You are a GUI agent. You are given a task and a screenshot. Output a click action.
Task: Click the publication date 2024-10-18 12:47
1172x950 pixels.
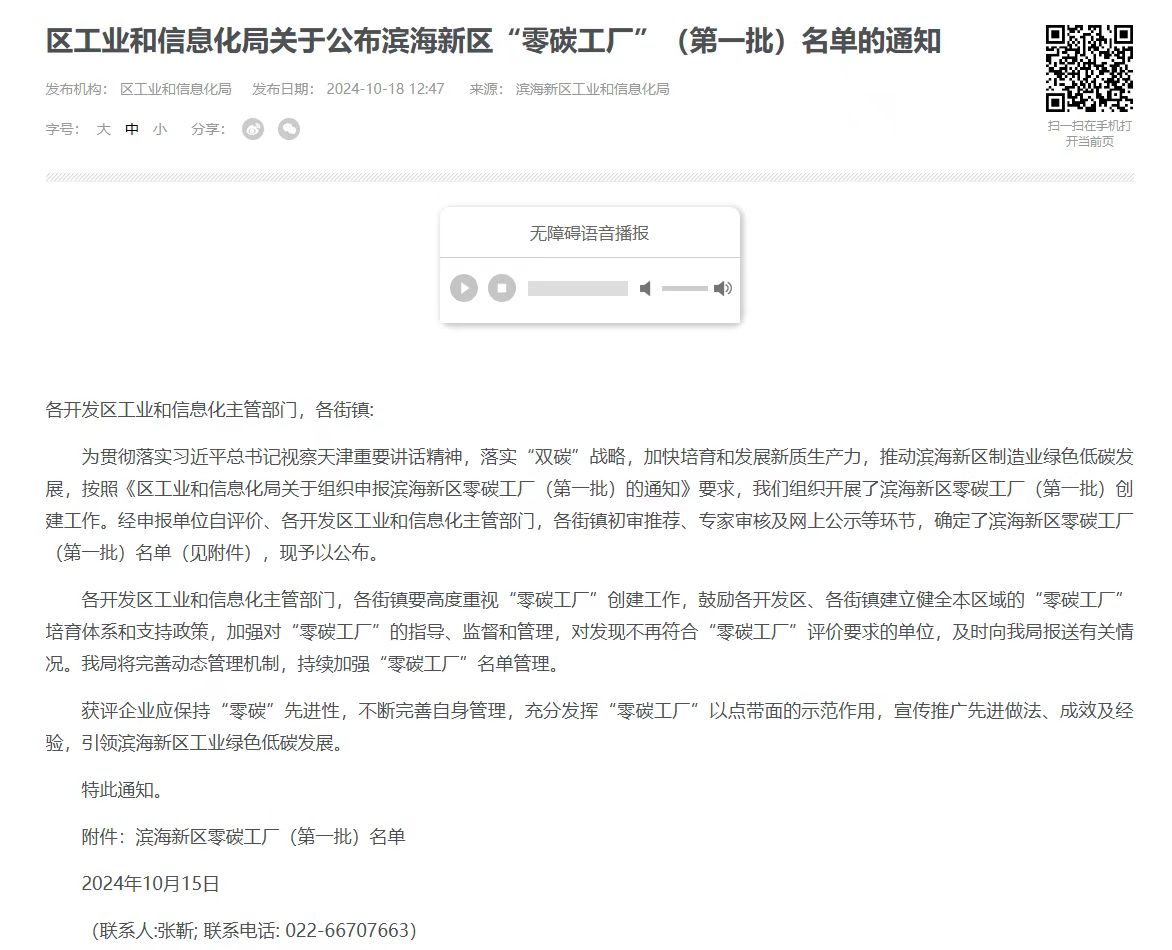[385, 89]
